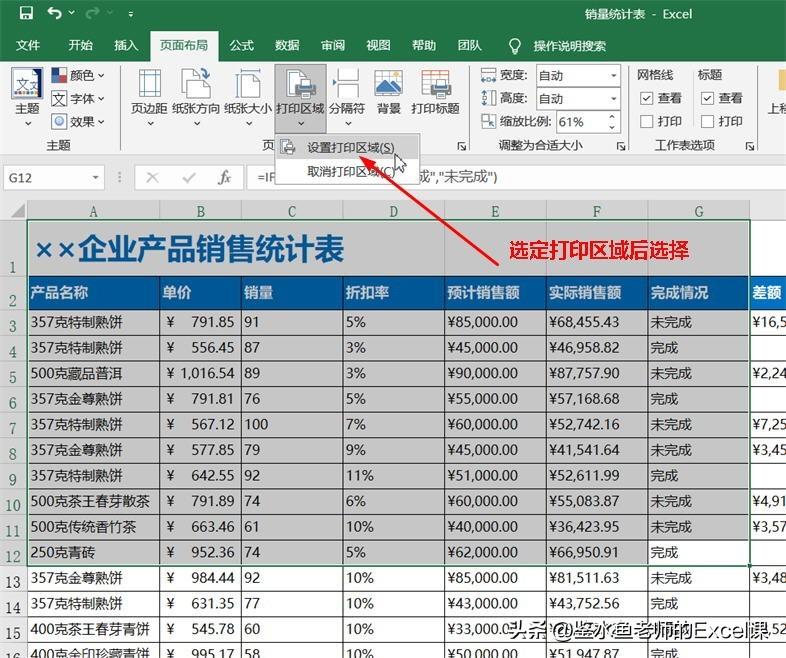Select column A header

pyautogui.click(x=94, y=211)
